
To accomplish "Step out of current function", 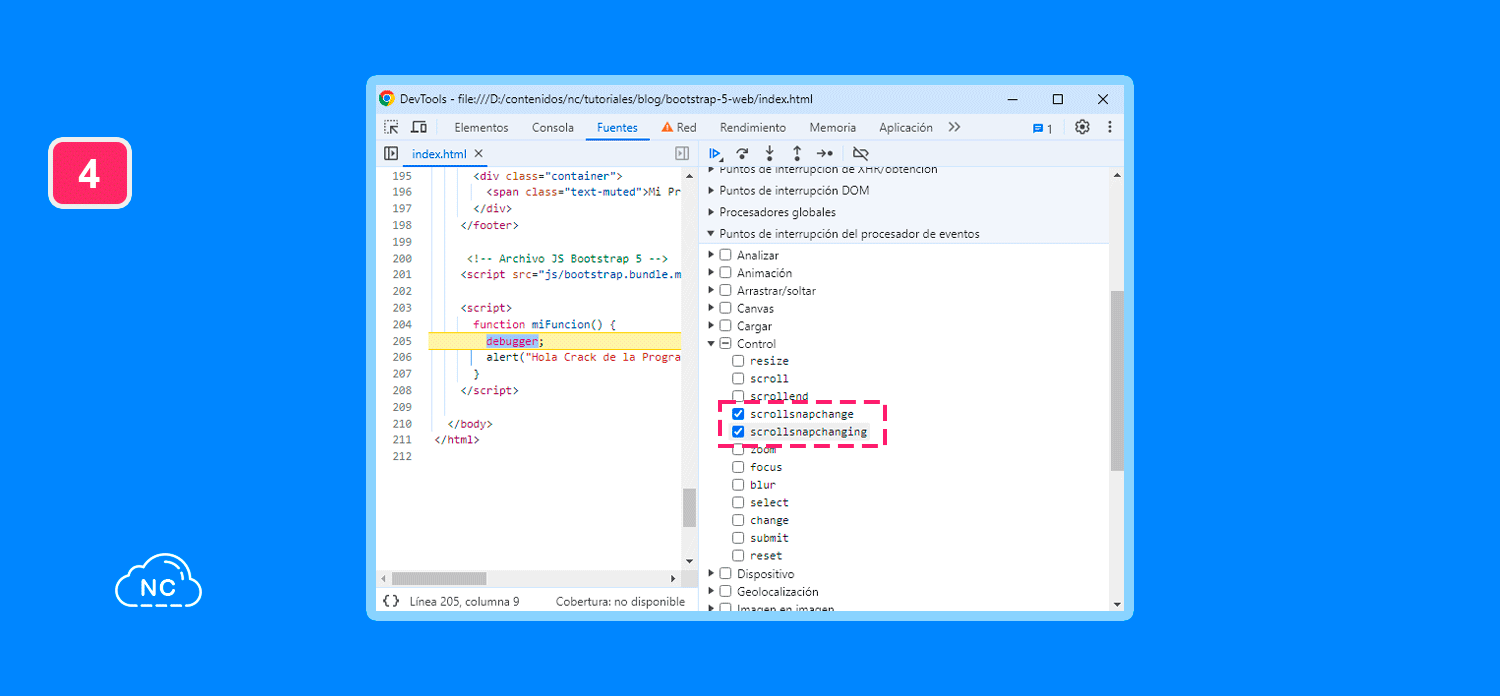I will pyautogui.click(x=797, y=153).
